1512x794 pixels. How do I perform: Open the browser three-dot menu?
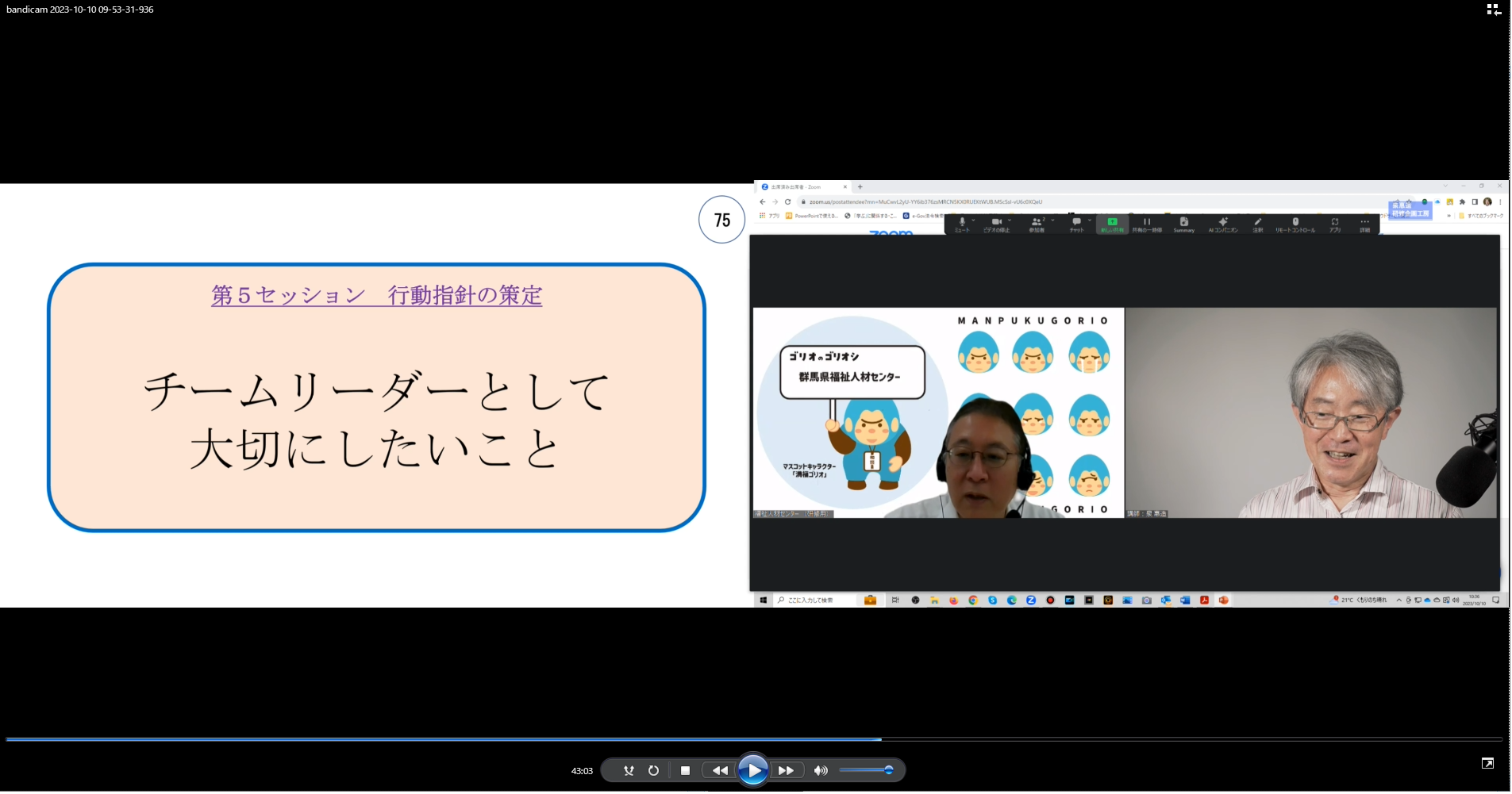(x=1500, y=201)
